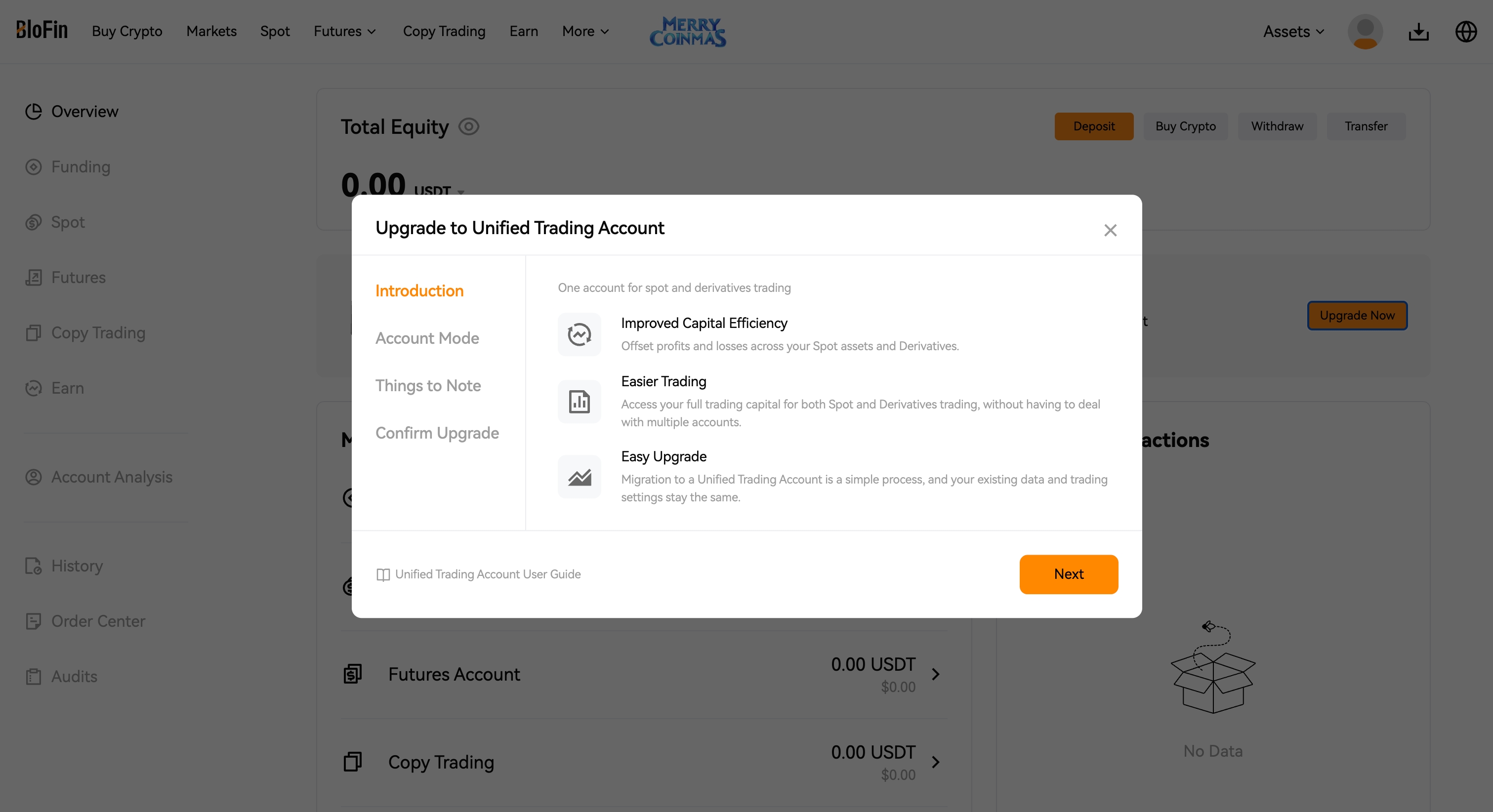This screenshot has width=1493, height=812.
Task: Click the Overview pie chart icon
Action: point(34,111)
